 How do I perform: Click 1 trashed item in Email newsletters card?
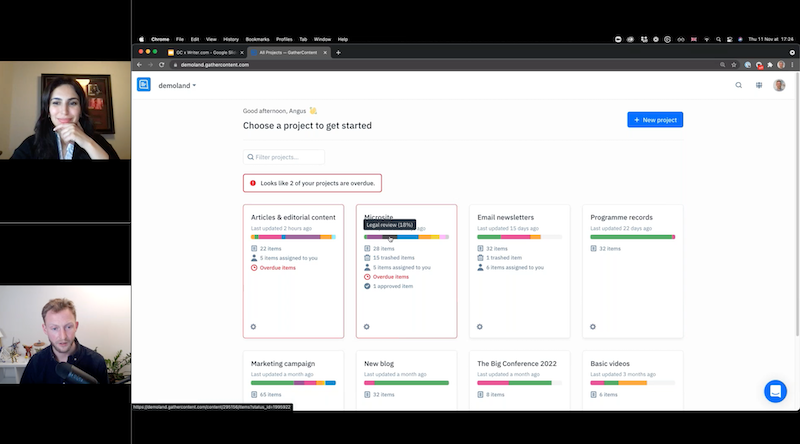(x=504, y=258)
